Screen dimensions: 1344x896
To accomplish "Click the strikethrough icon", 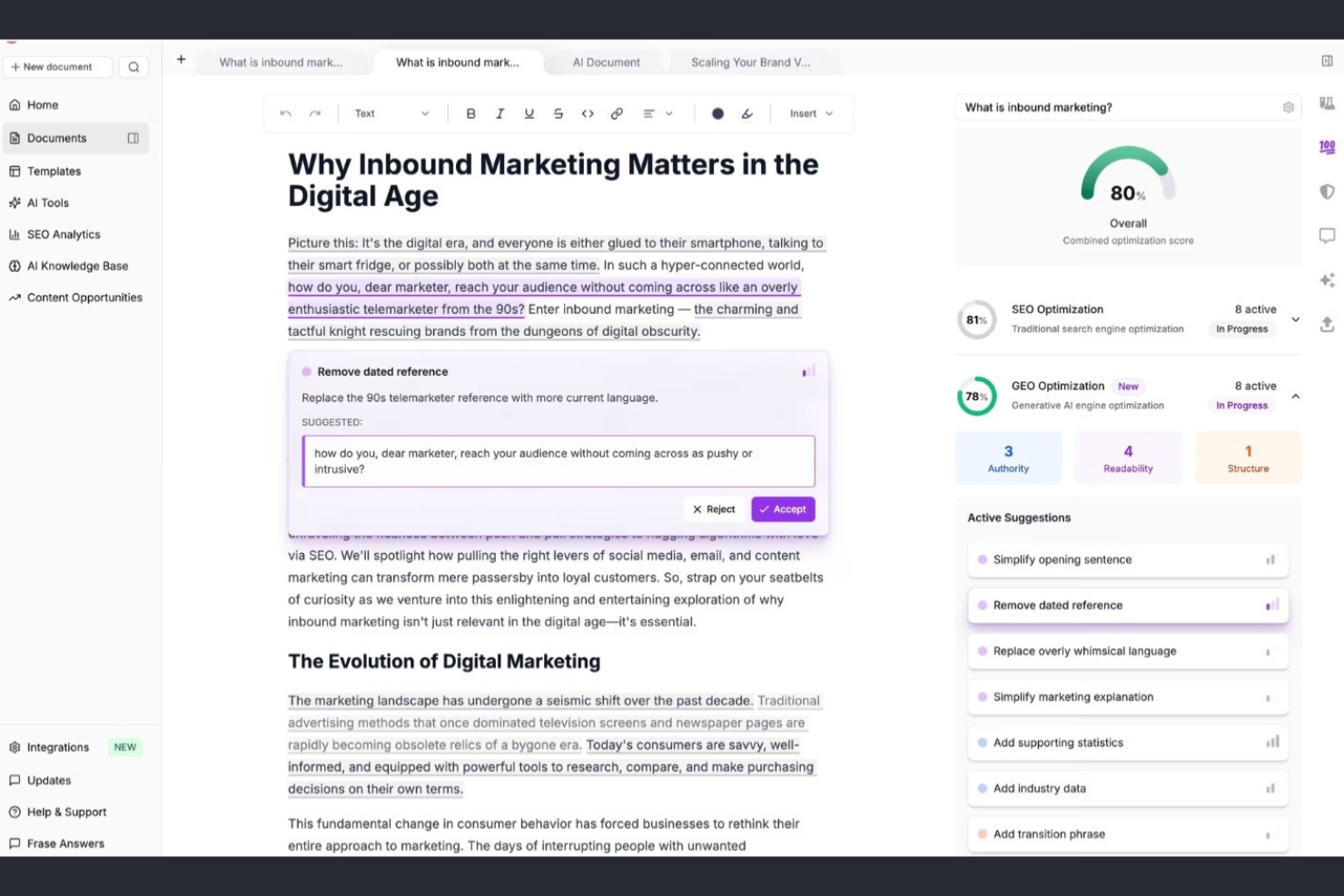I will 558,113.
